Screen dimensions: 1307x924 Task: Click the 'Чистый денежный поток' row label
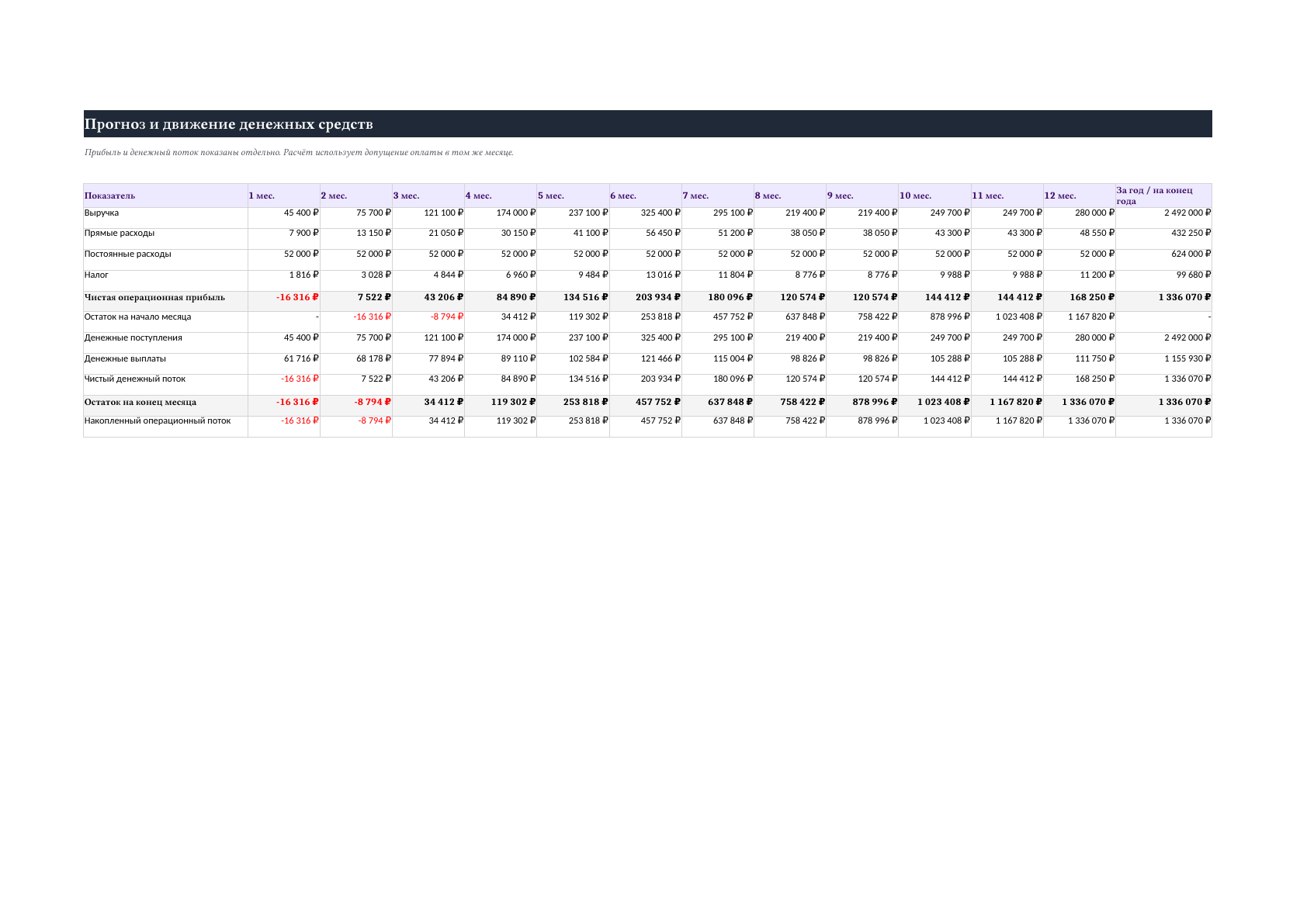(135, 379)
